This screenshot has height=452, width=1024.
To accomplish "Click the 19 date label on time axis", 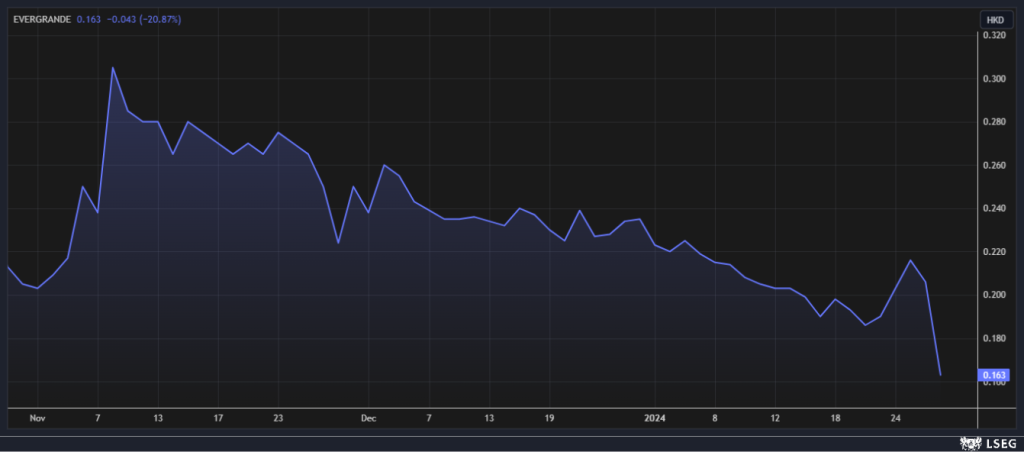I will coord(549,418).
